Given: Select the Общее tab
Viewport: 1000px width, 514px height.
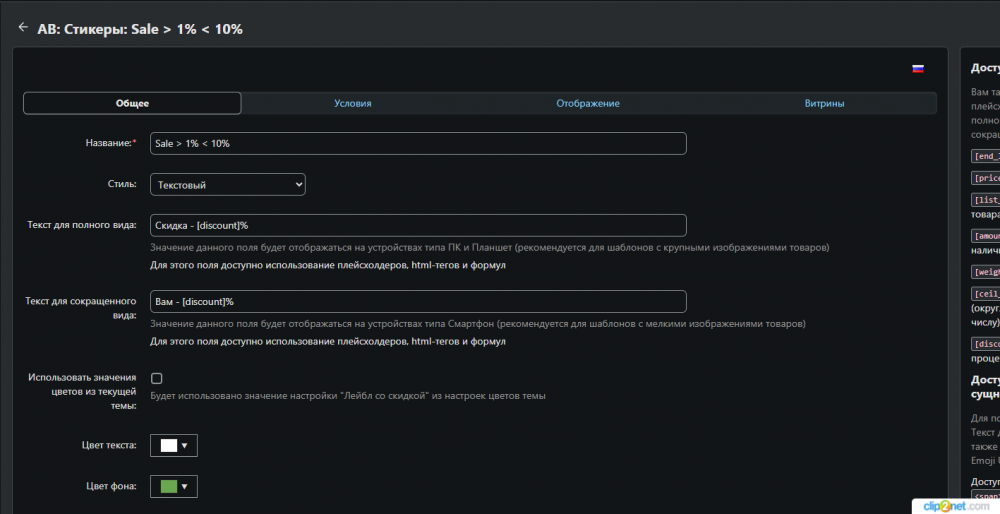Looking at the screenshot, I should [x=132, y=103].
